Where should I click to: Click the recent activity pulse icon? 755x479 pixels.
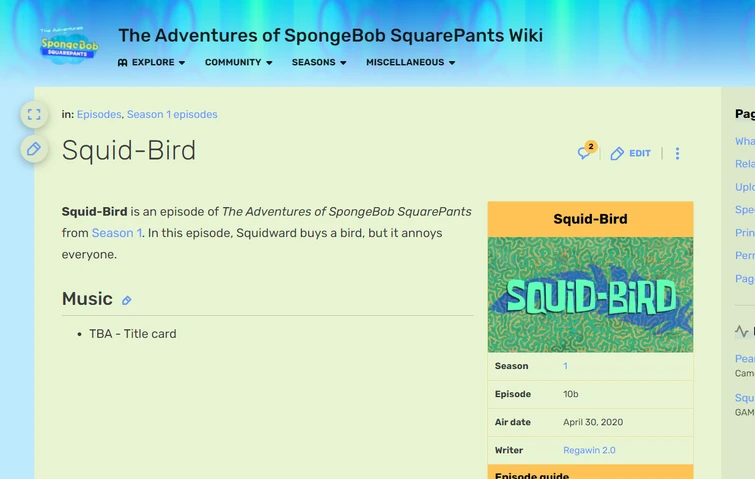click(x=741, y=331)
